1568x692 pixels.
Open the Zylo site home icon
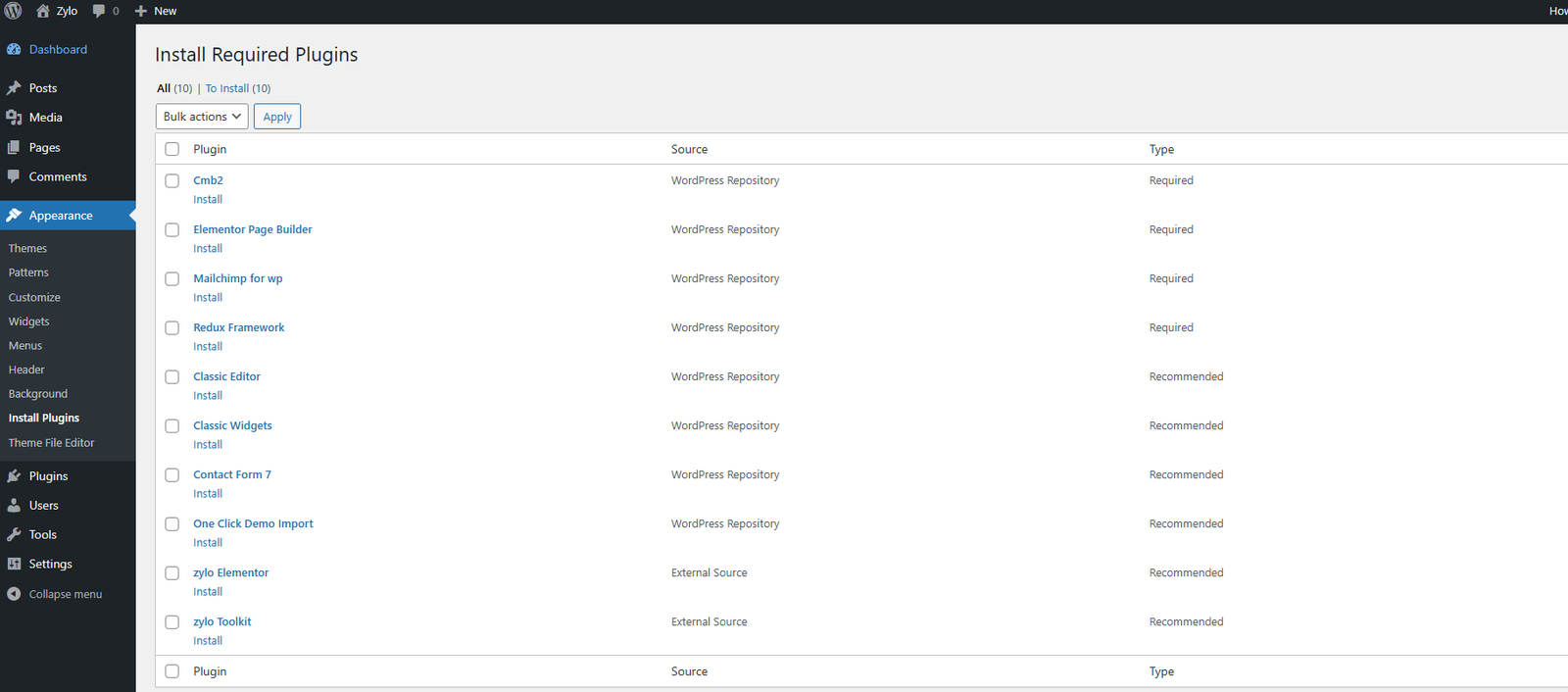pyautogui.click(x=43, y=11)
